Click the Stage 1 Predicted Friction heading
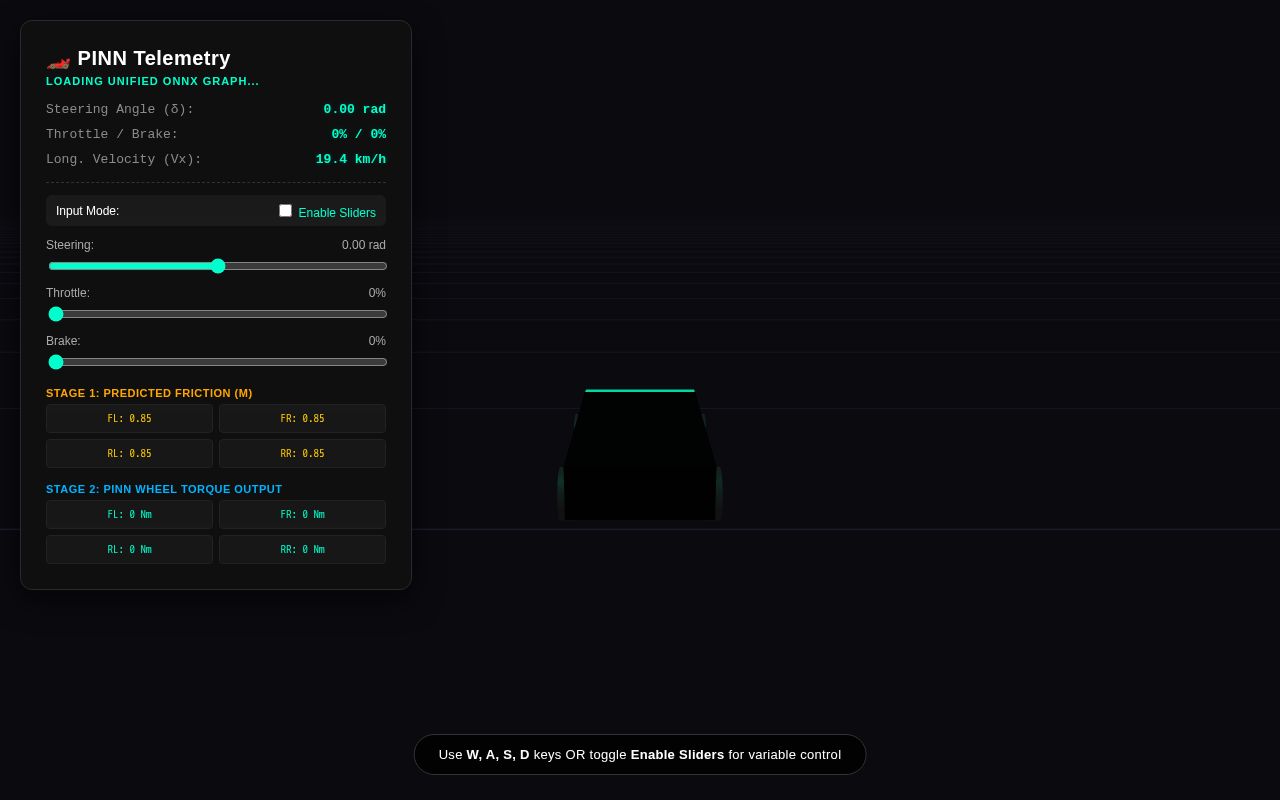1280x800 pixels. point(149,393)
